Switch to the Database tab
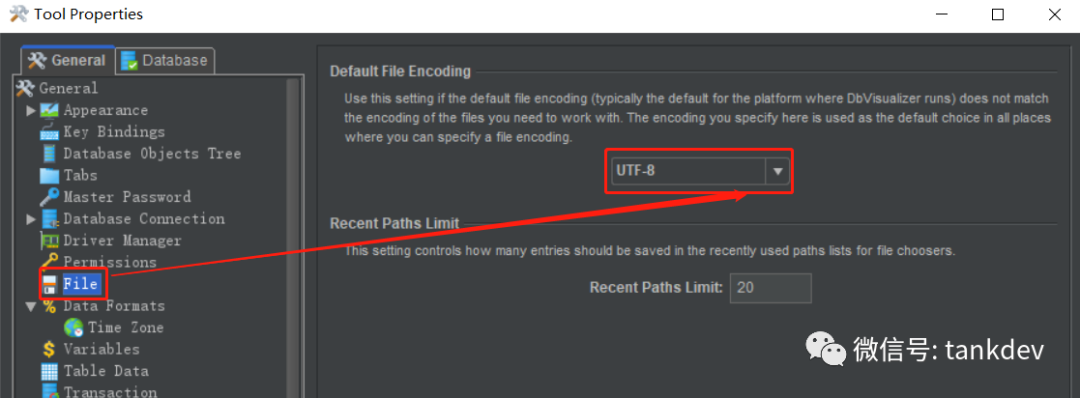The image size is (1080, 398). (165, 61)
